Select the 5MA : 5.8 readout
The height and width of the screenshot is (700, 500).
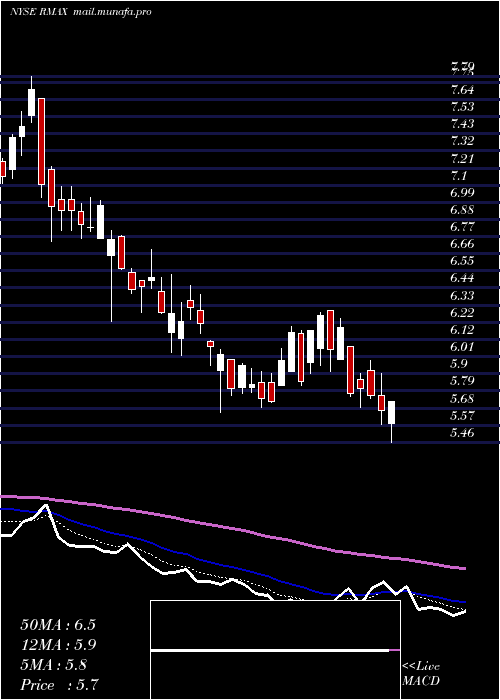pos(54,665)
